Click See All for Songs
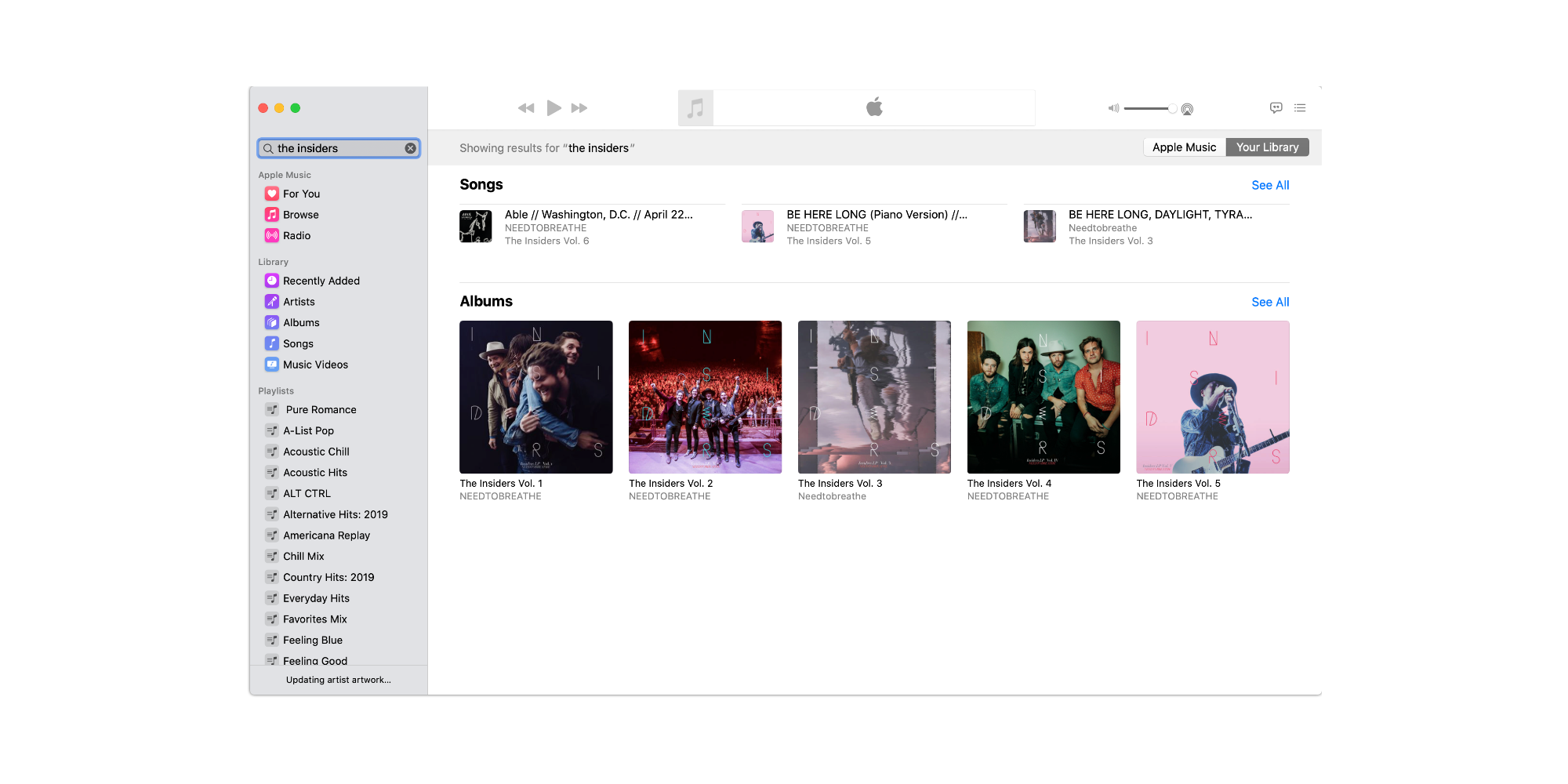 click(1270, 185)
